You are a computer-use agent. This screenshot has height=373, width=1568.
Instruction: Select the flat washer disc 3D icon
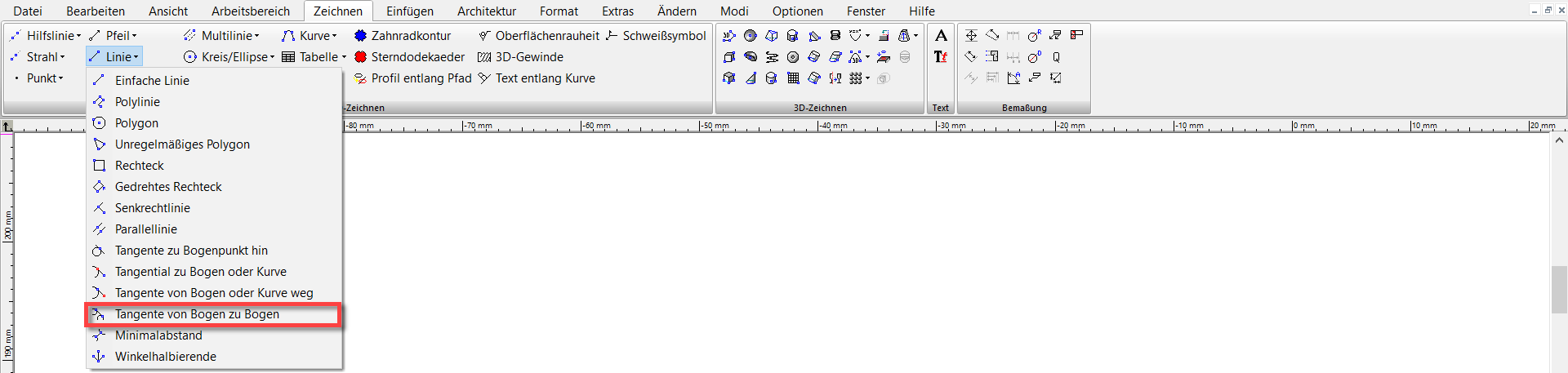point(793,57)
